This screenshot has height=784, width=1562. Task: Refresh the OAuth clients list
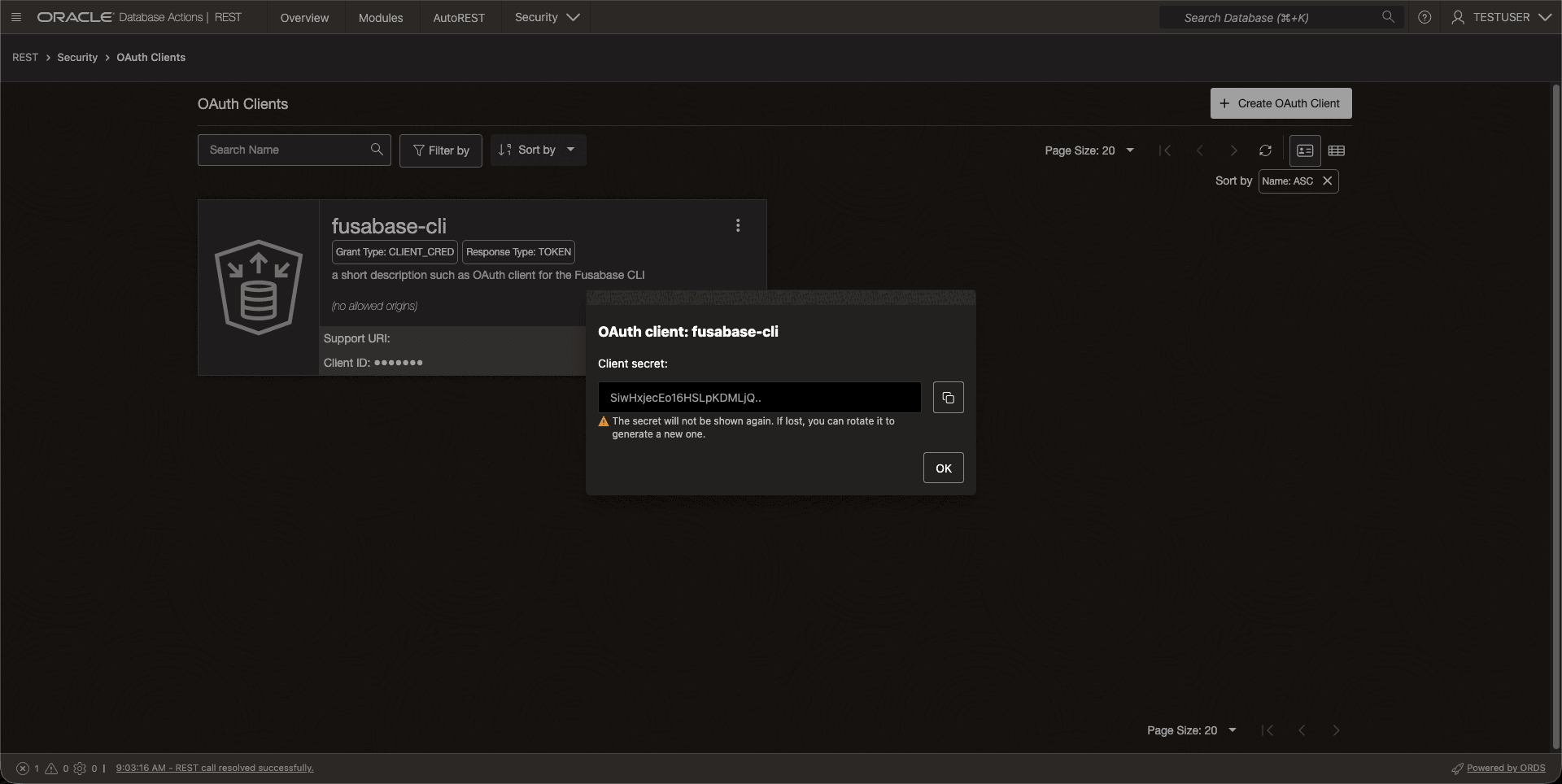[1265, 150]
